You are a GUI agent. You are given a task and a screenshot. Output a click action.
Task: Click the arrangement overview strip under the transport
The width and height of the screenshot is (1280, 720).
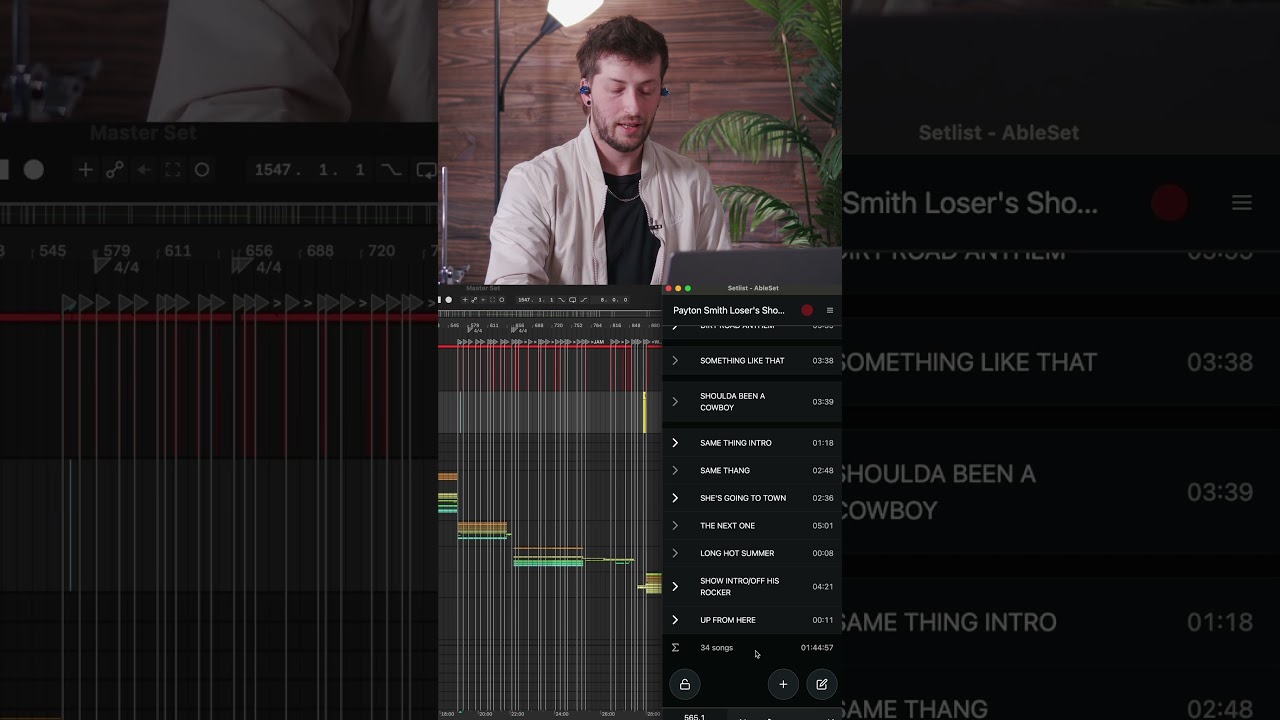pyautogui.click(x=550, y=314)
